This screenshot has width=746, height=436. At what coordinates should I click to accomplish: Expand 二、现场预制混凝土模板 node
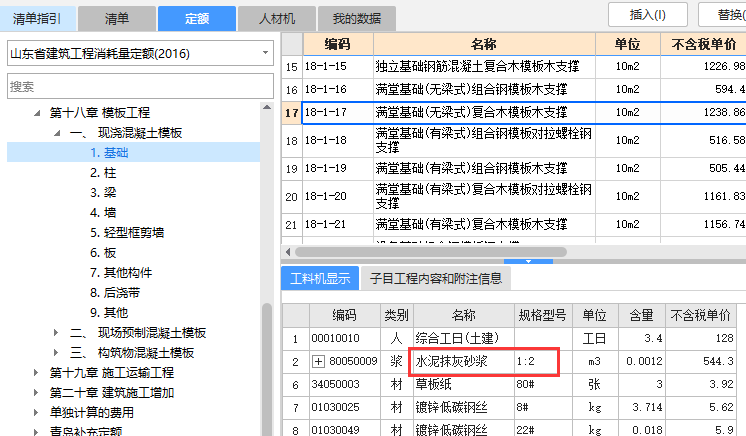56,333
